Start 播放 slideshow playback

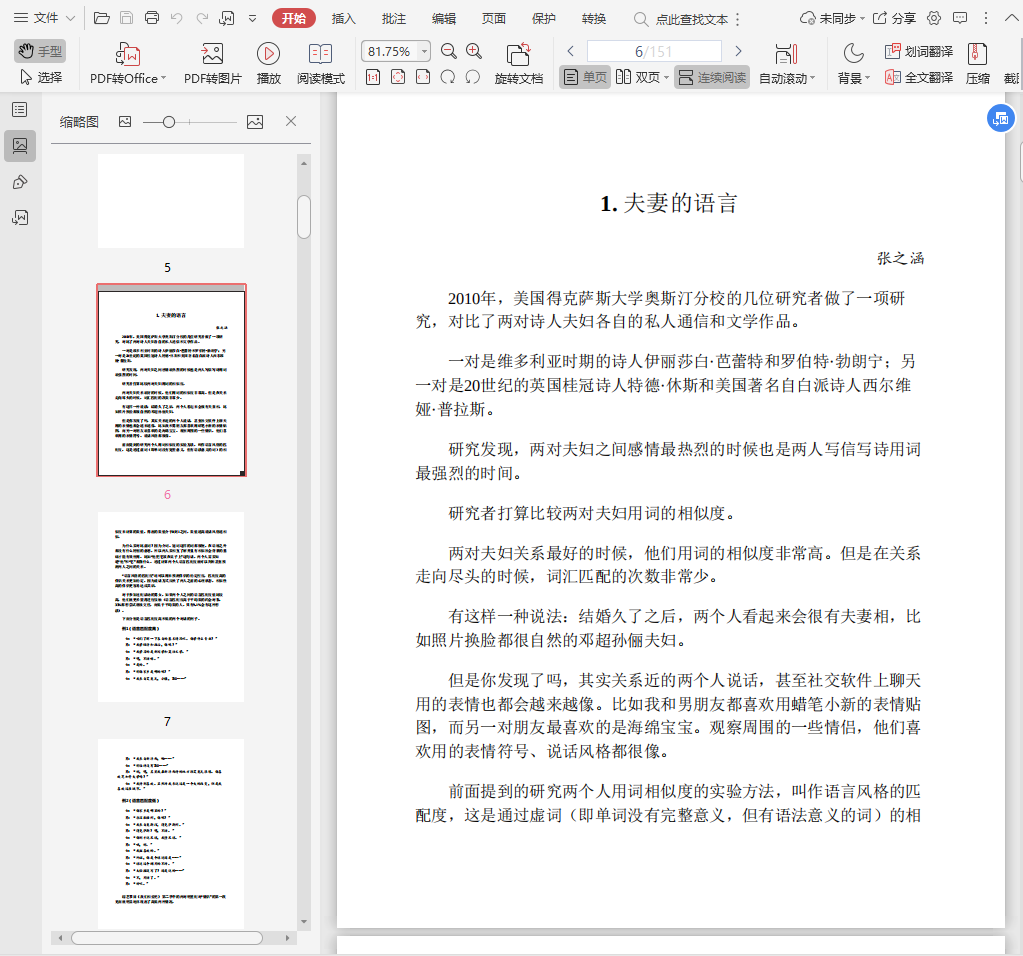click(268, 63)
